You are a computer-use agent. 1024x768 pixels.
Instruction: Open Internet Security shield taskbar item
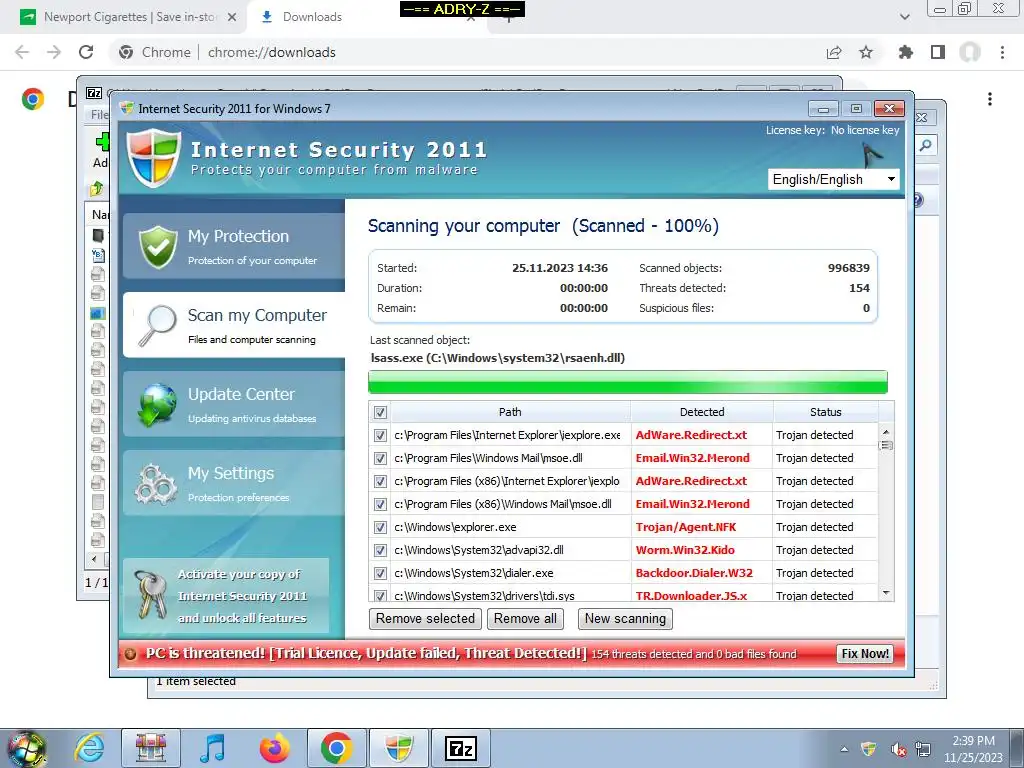(x=399, y=748)
